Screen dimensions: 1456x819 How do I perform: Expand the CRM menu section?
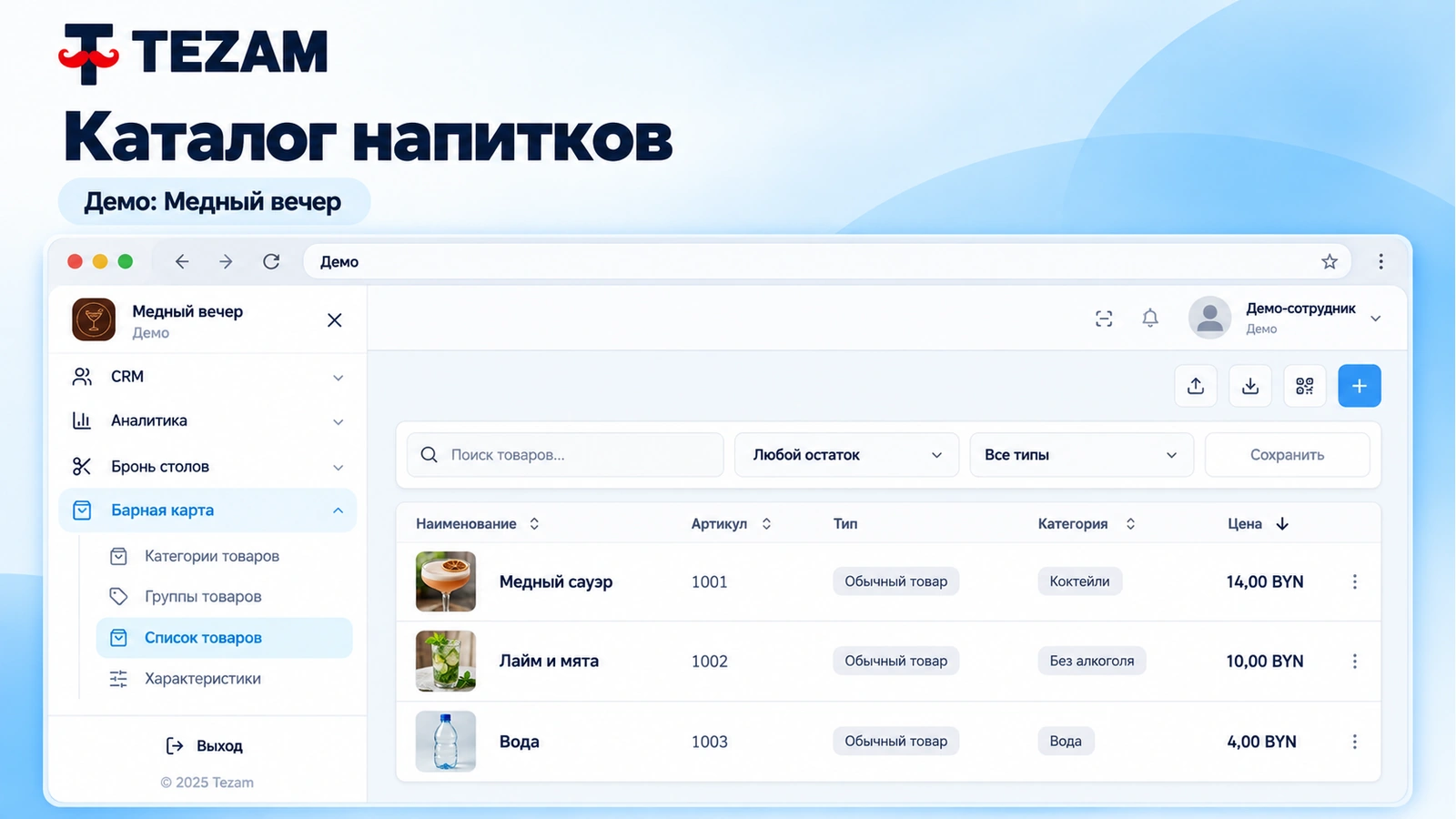pyautogui.click(x=208, y=377)
